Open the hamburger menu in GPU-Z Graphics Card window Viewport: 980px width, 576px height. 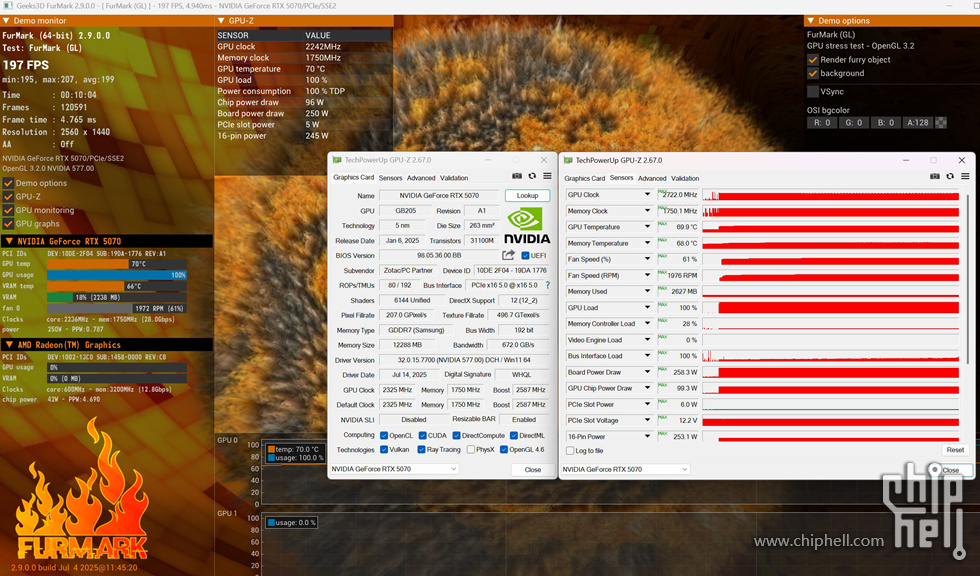[x=547, y=176]
